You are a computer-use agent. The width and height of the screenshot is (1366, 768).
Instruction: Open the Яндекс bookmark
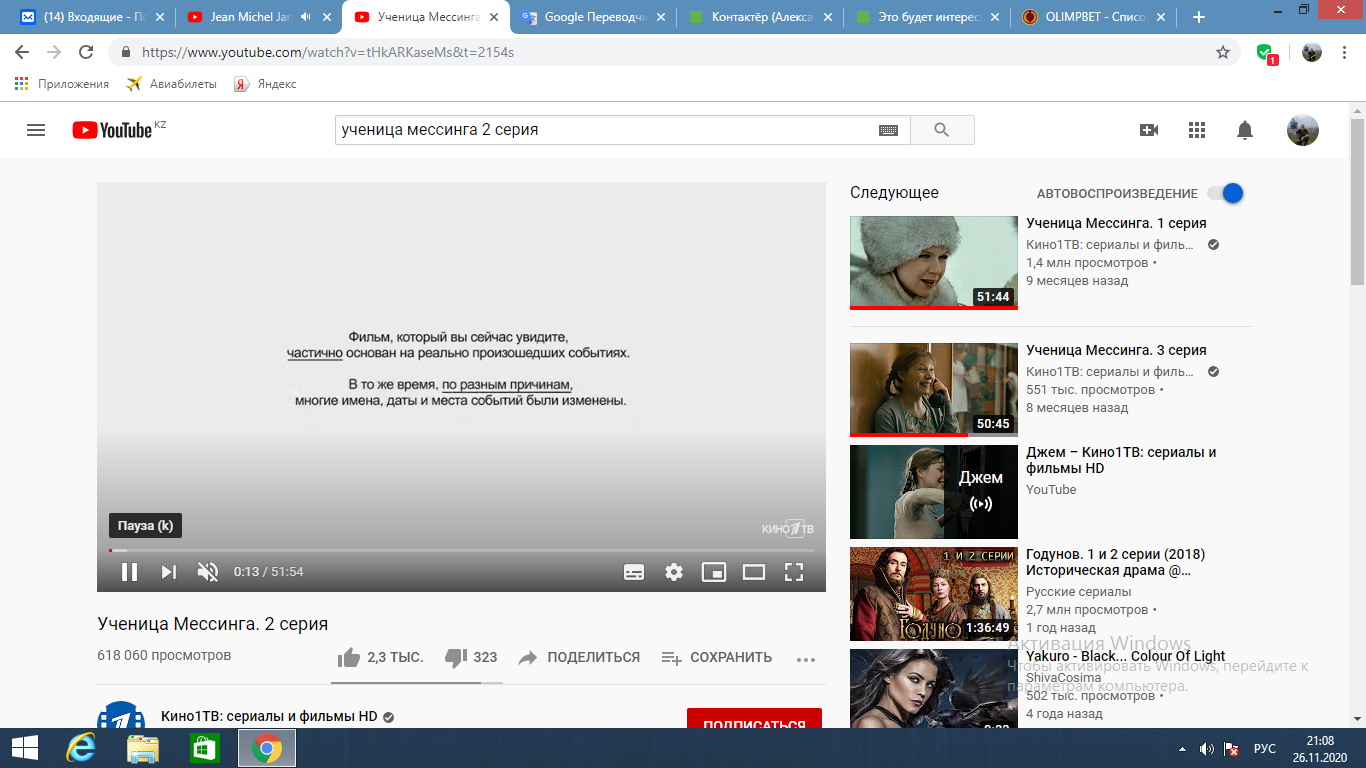265,84
